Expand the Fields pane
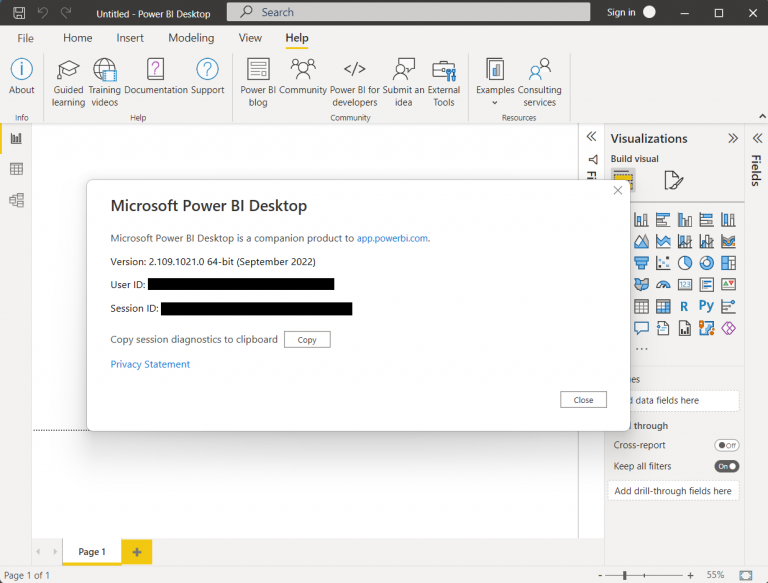The height and width of the screenshot is (583, 768). (755, 138)
